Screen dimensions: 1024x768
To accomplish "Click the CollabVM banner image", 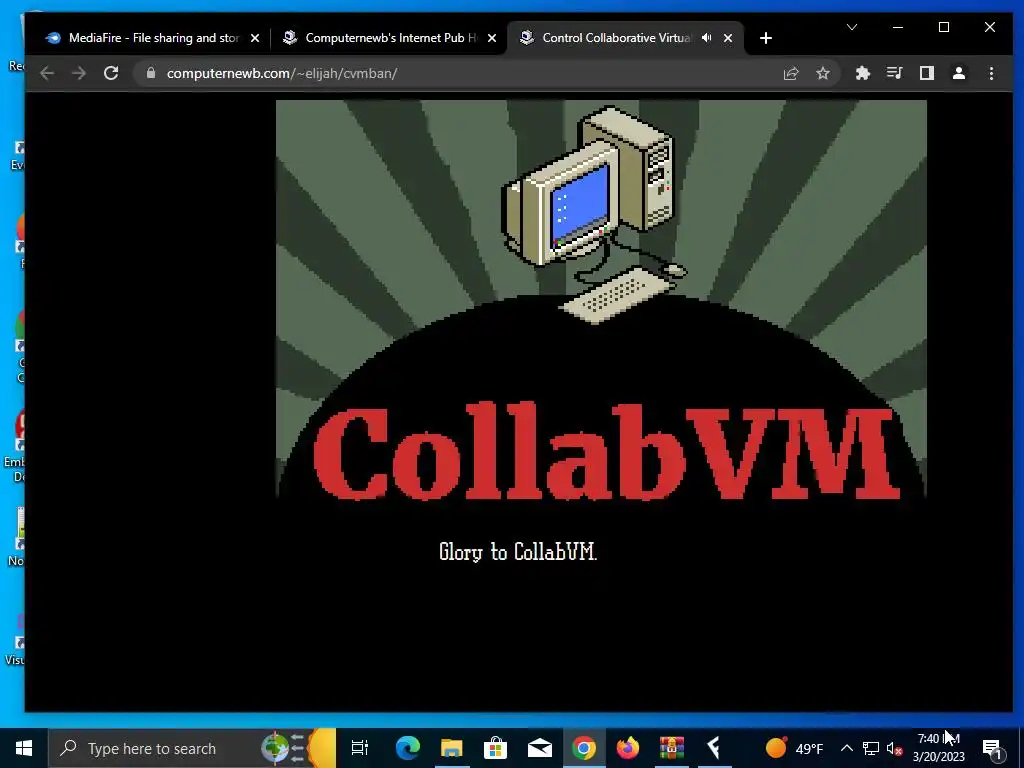I will [601, 300].
